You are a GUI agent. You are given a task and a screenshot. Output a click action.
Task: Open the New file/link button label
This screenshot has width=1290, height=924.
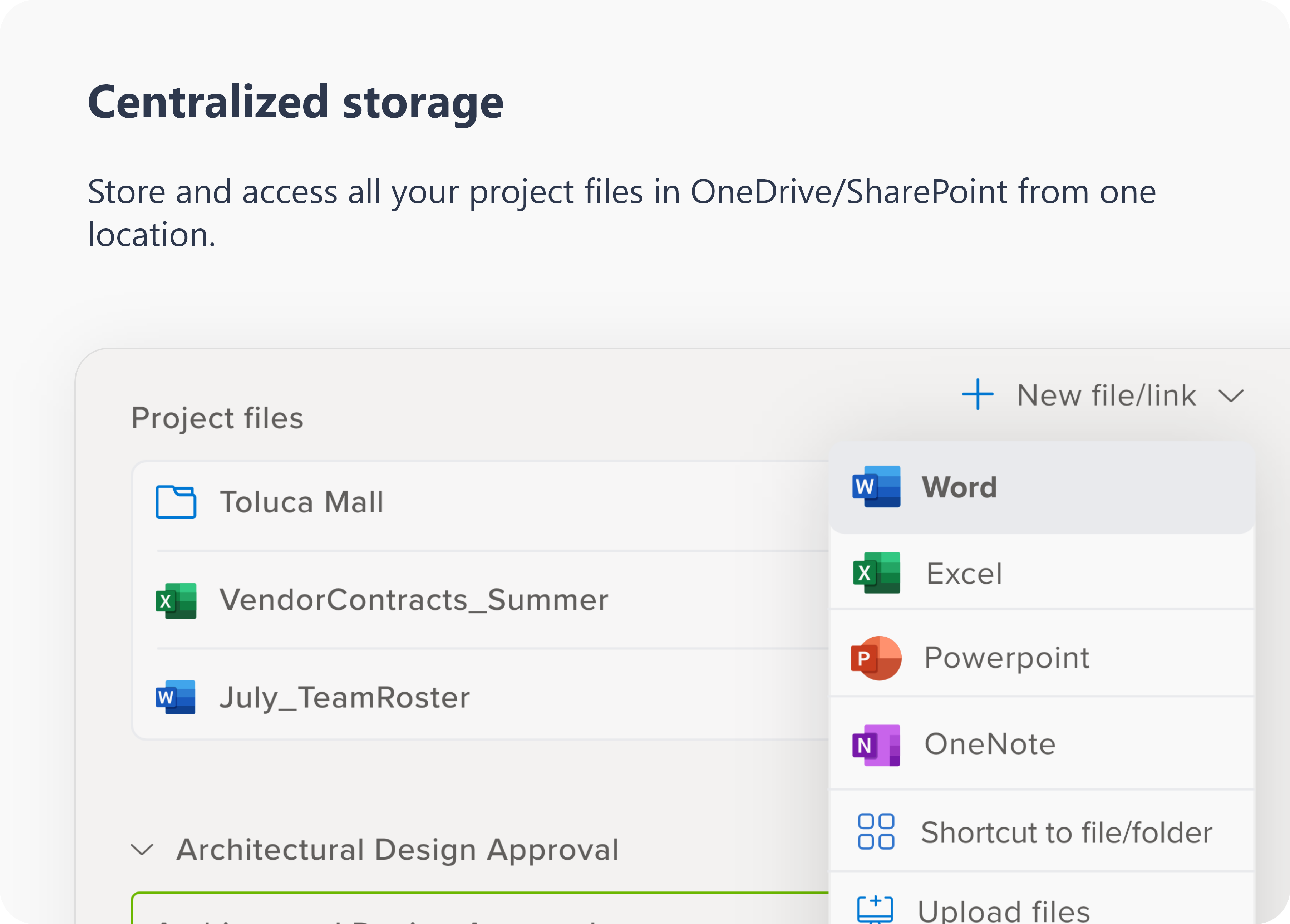(x=1106, y=395)
